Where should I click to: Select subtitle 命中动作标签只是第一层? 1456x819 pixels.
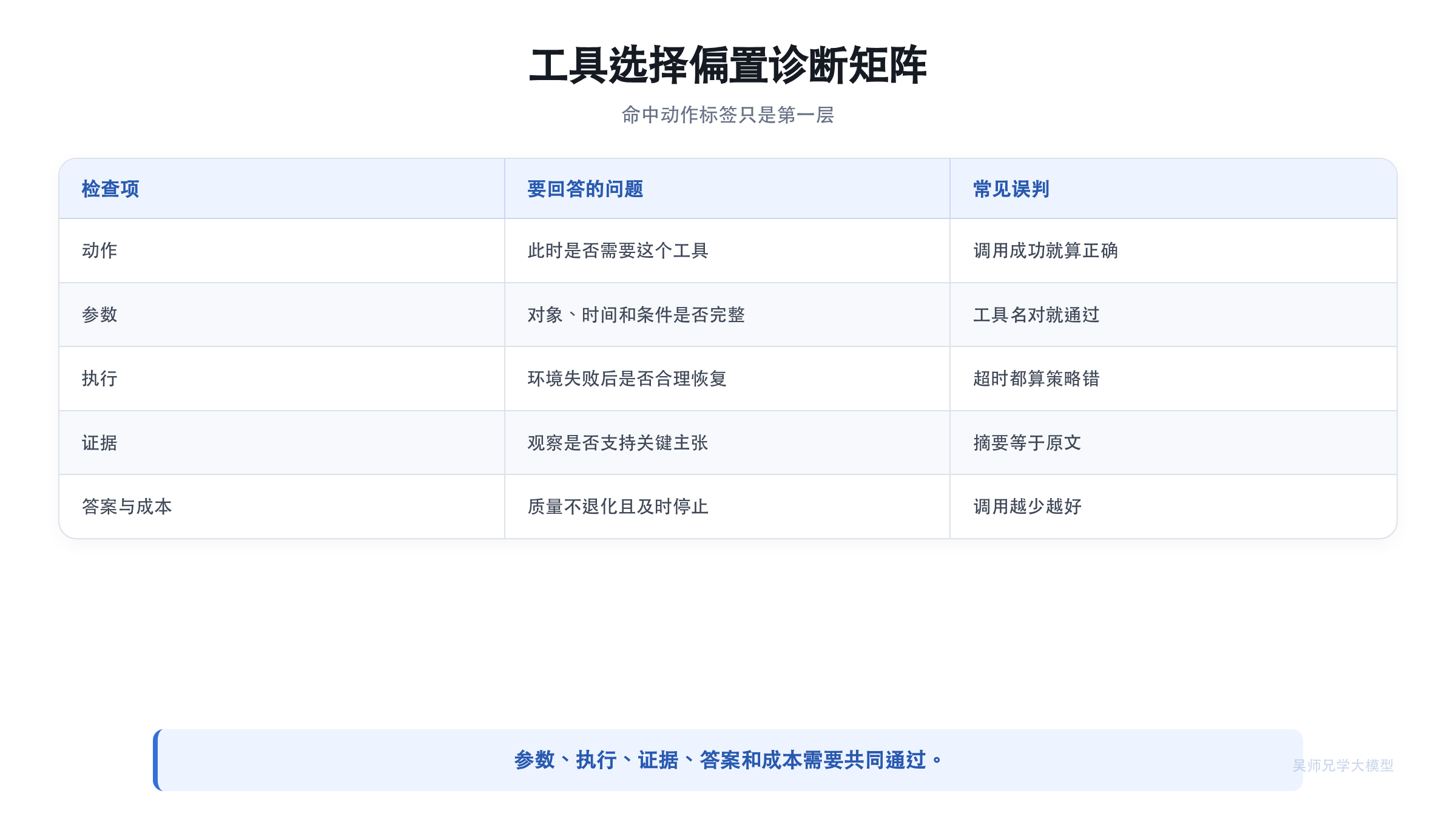click(728, 115)
